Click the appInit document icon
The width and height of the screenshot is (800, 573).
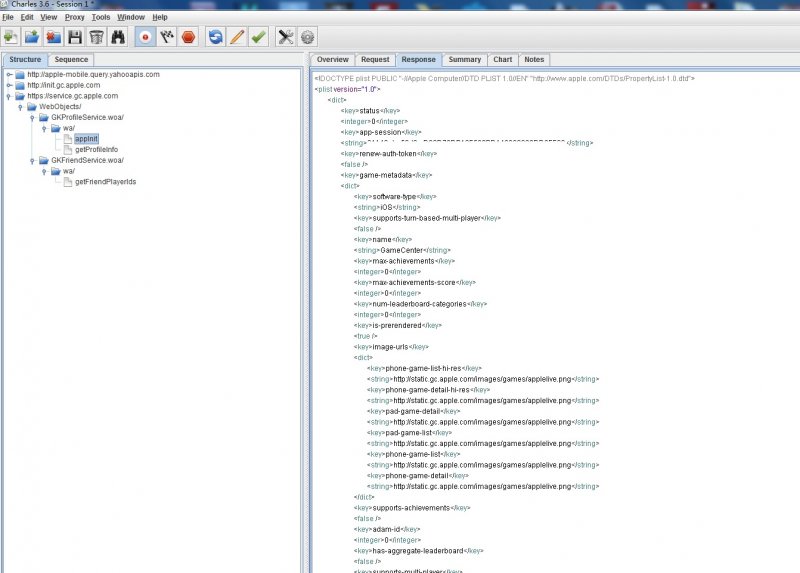point(68,139)
